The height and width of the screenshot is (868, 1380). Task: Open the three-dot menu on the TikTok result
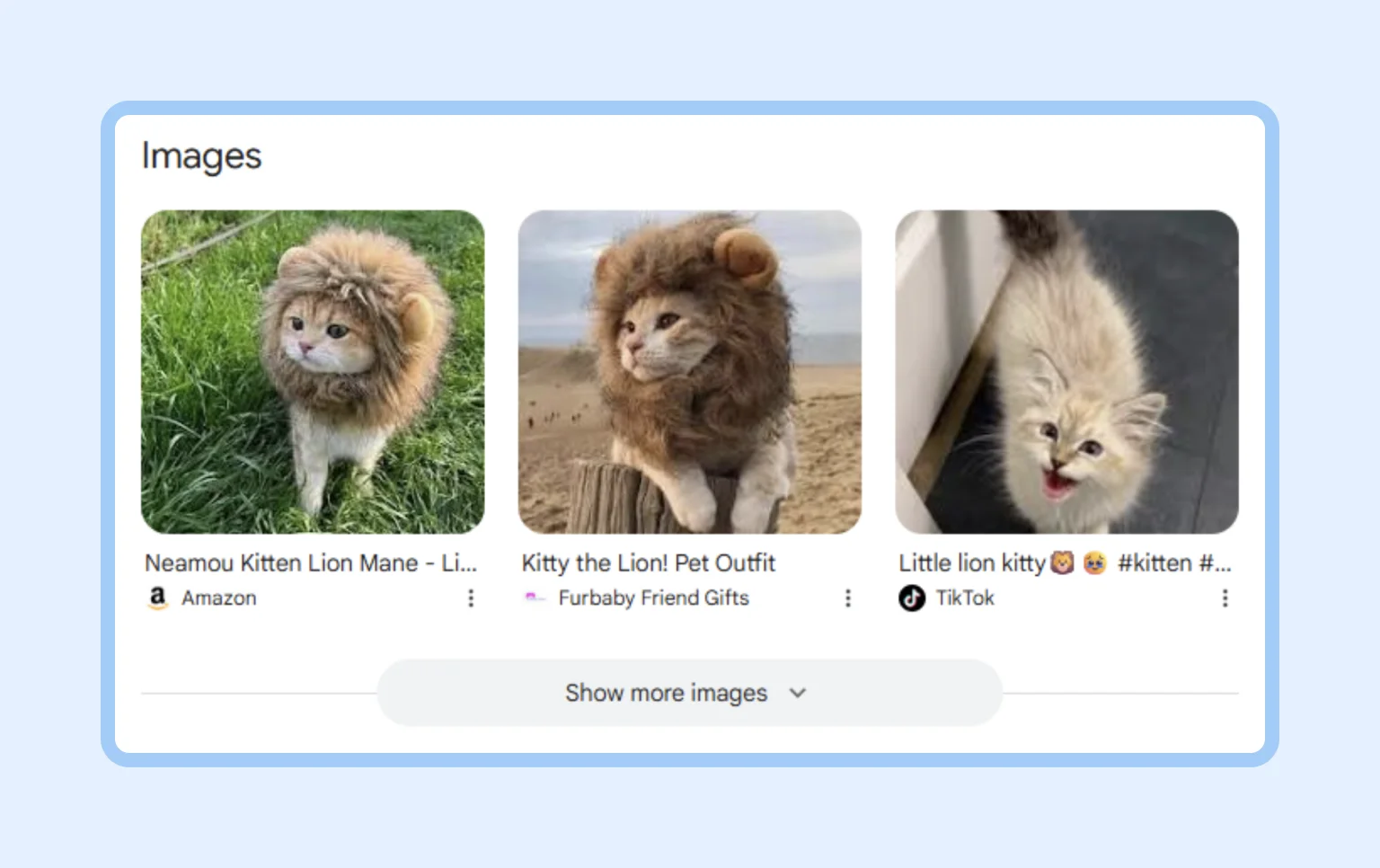(x=1225, y=598)
